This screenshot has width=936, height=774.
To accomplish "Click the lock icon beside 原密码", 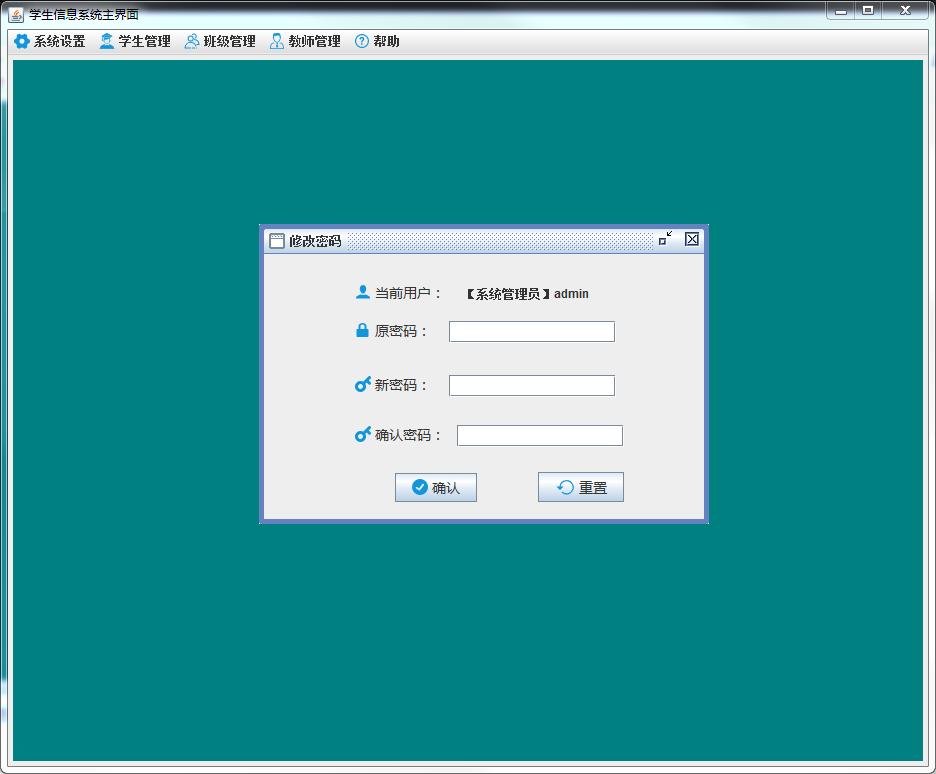I will click(x=363, y=330).
